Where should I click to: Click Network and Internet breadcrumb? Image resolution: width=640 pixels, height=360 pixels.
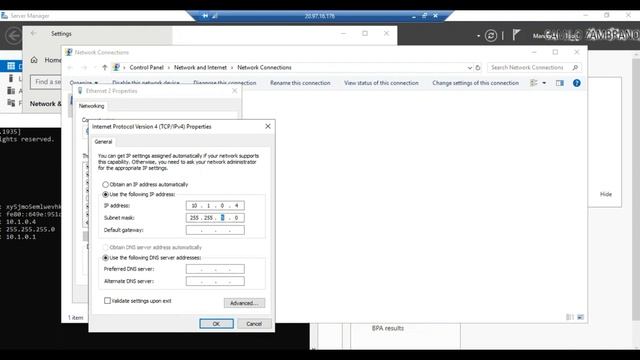point(200,67)
